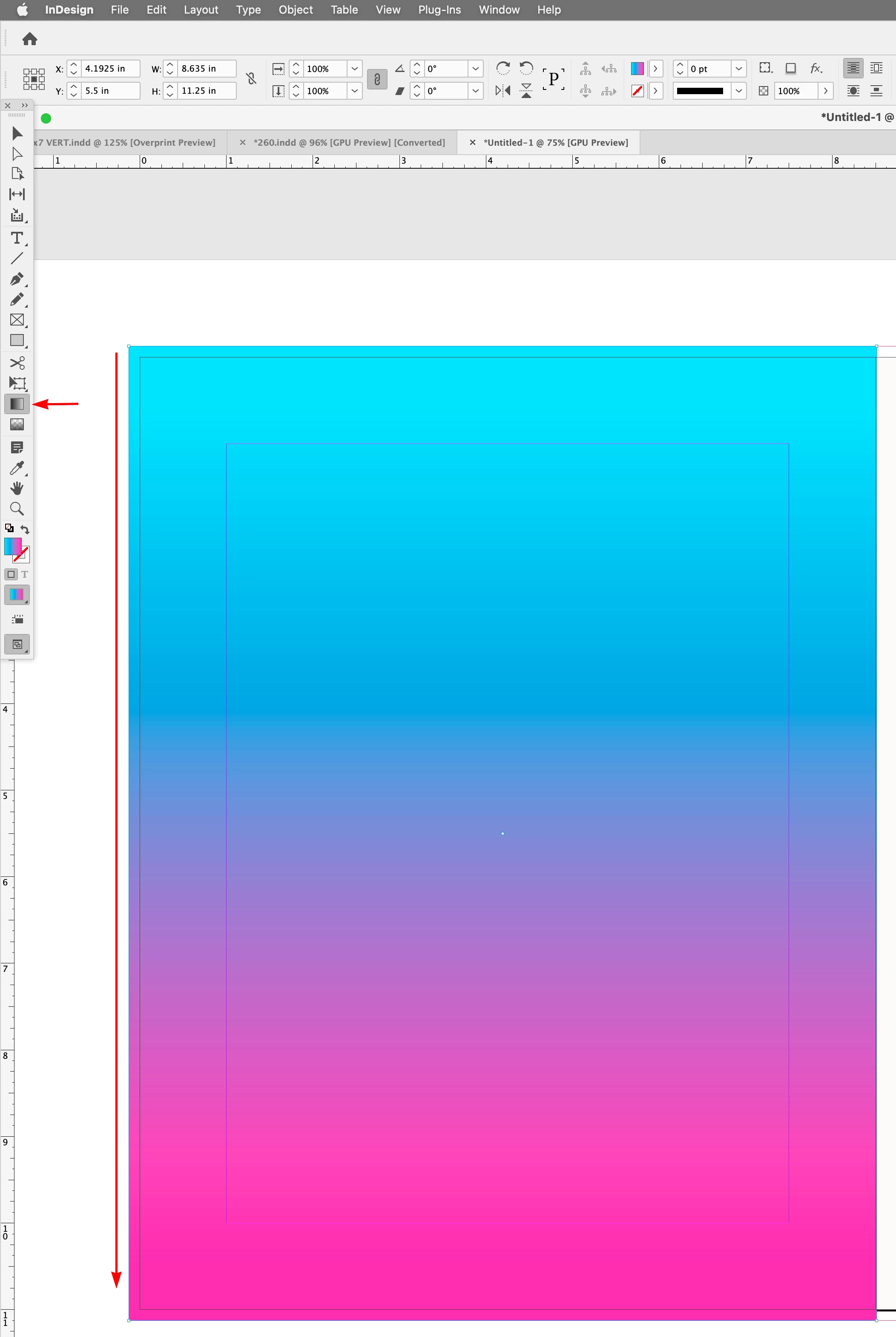This screenshot has height=1337, width=896.
Task: Set Formatting Affects Container in toolbar
Action: (11, 574)
